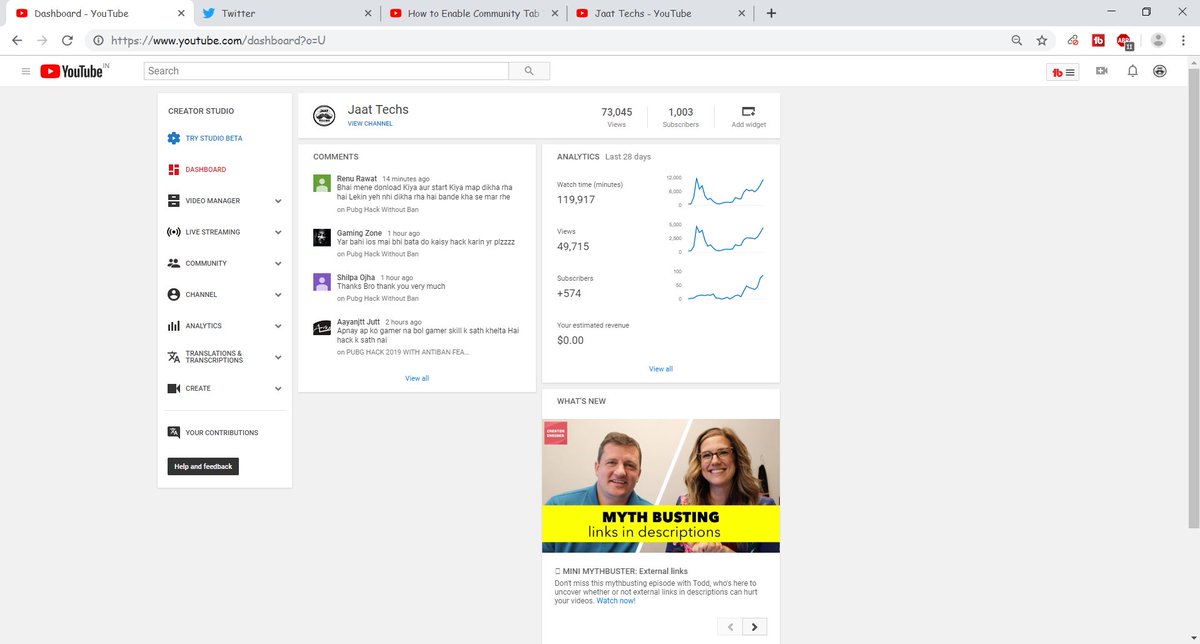Switch to Jaat Techs - YouTube tab
The width and height of the screenshot is (1200, 644).
click(660, 13)
